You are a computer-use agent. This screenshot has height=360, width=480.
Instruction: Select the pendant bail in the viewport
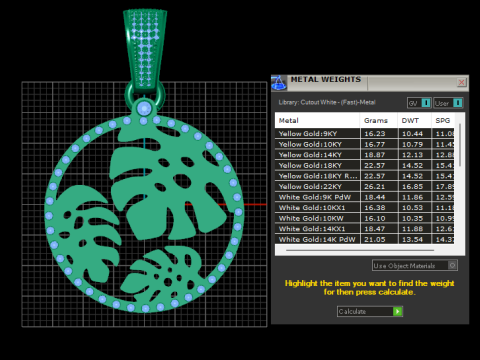click(x=145, y=50)
